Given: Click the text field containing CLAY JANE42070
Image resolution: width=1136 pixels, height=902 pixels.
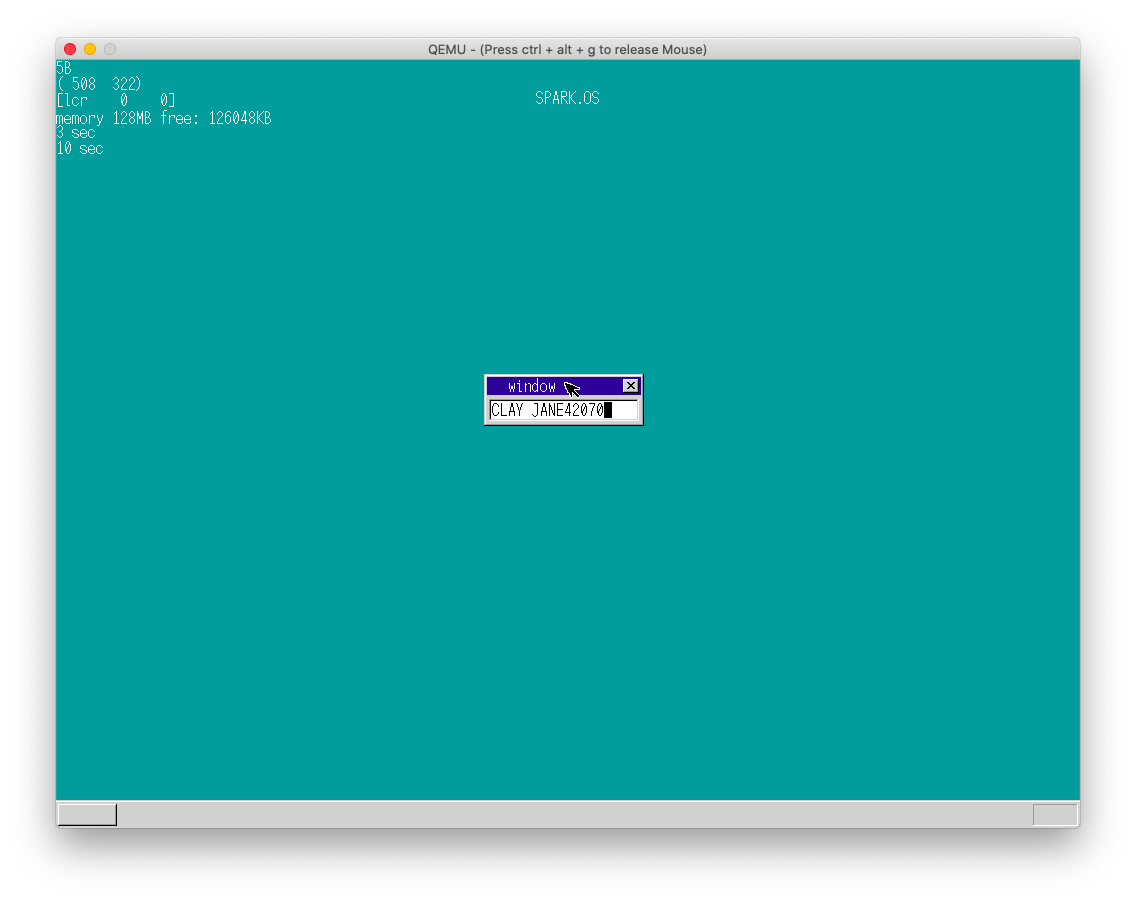Looking at the screenshot, I should click(564, 410).
